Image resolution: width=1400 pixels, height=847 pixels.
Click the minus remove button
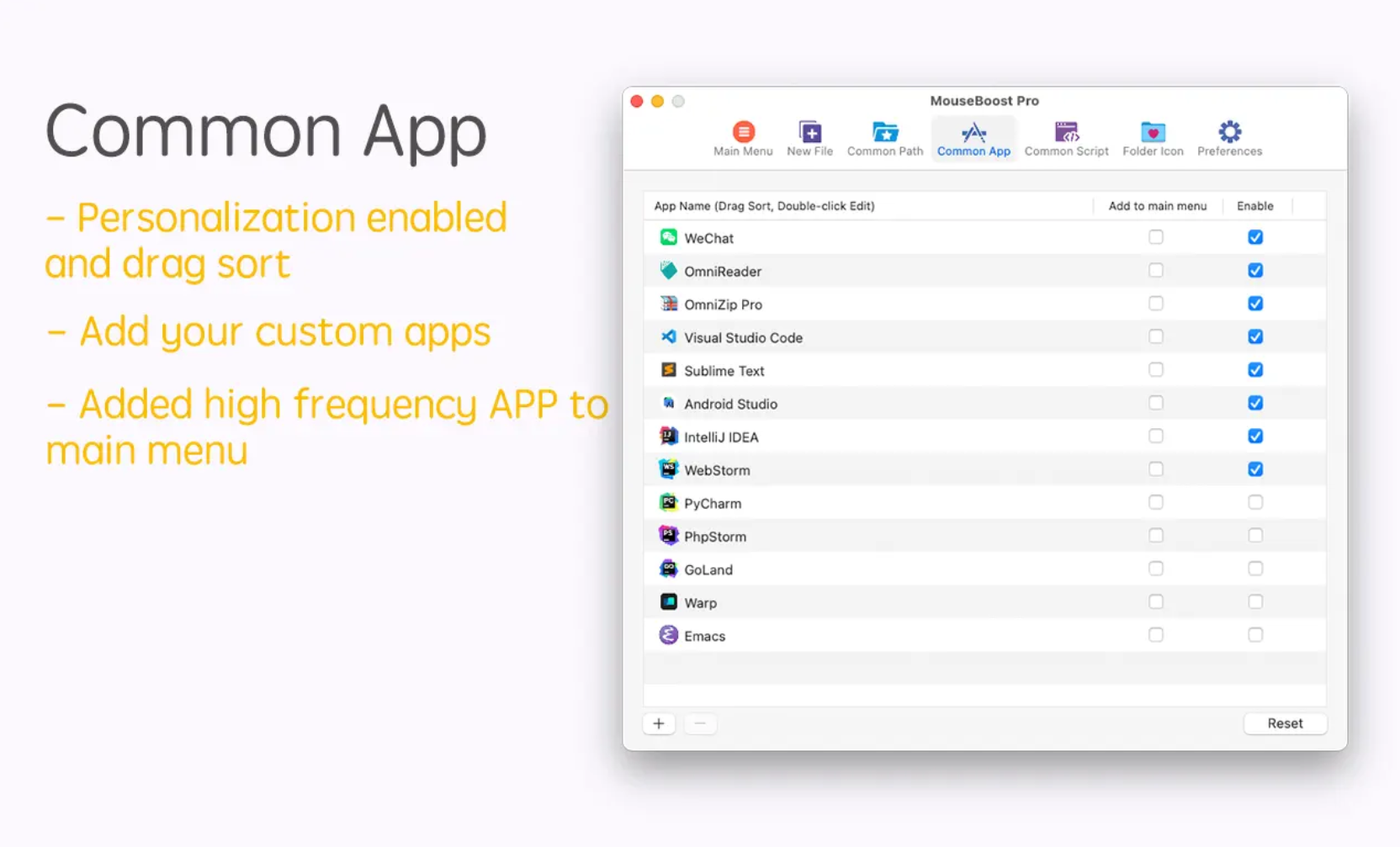(x=700, y=723)
